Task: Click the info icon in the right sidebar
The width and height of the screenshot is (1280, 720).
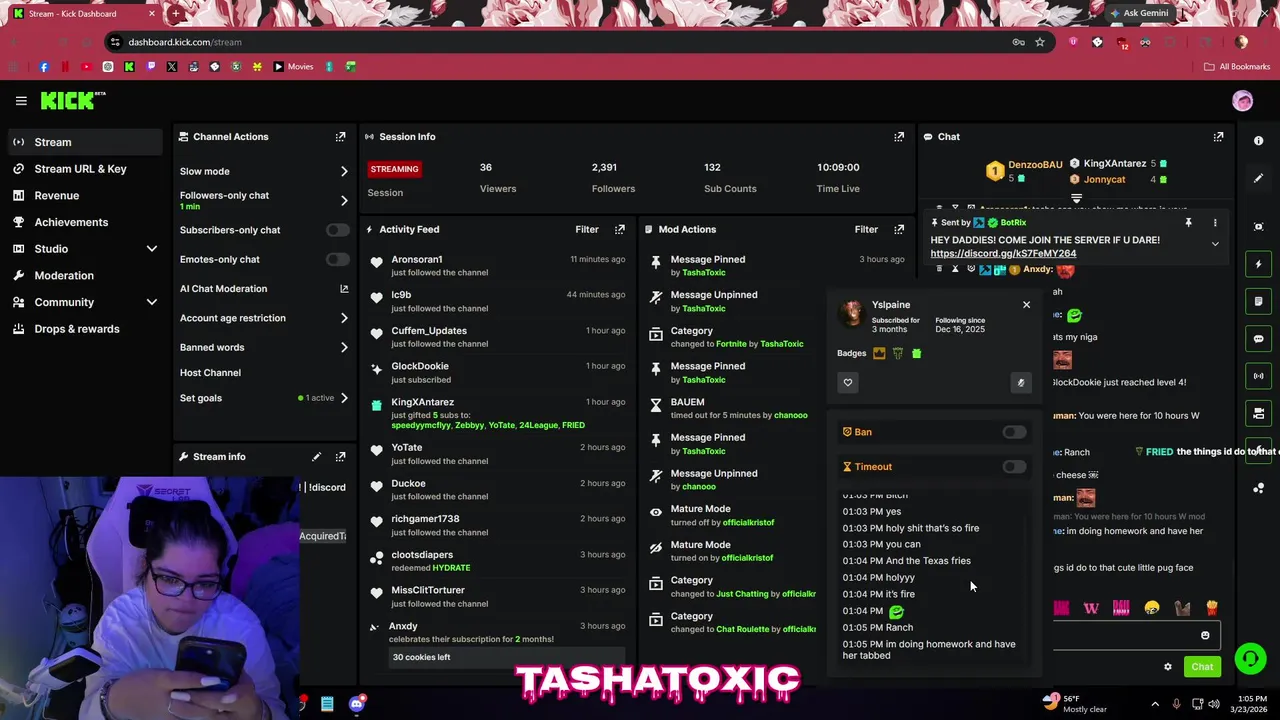Action: click(1258, 141)
